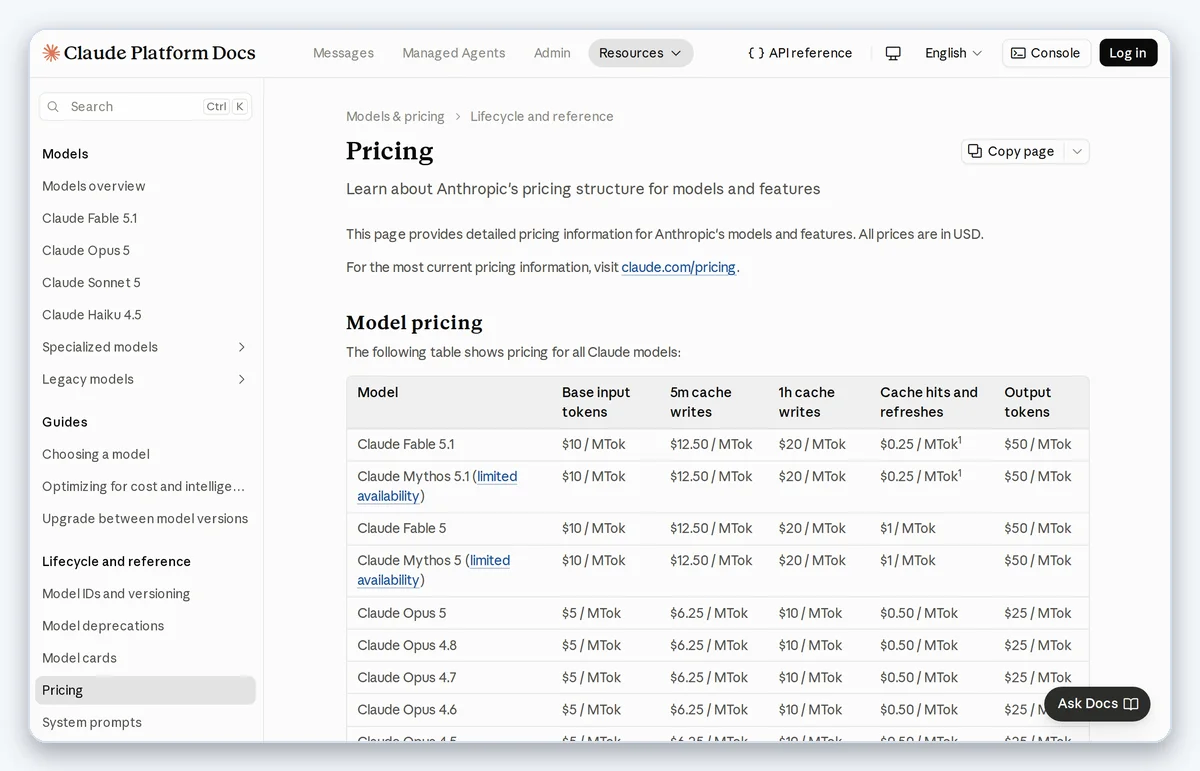Open System prompts sidebar page
This screenshot has width=1200, height=771.
click(92, 722)
